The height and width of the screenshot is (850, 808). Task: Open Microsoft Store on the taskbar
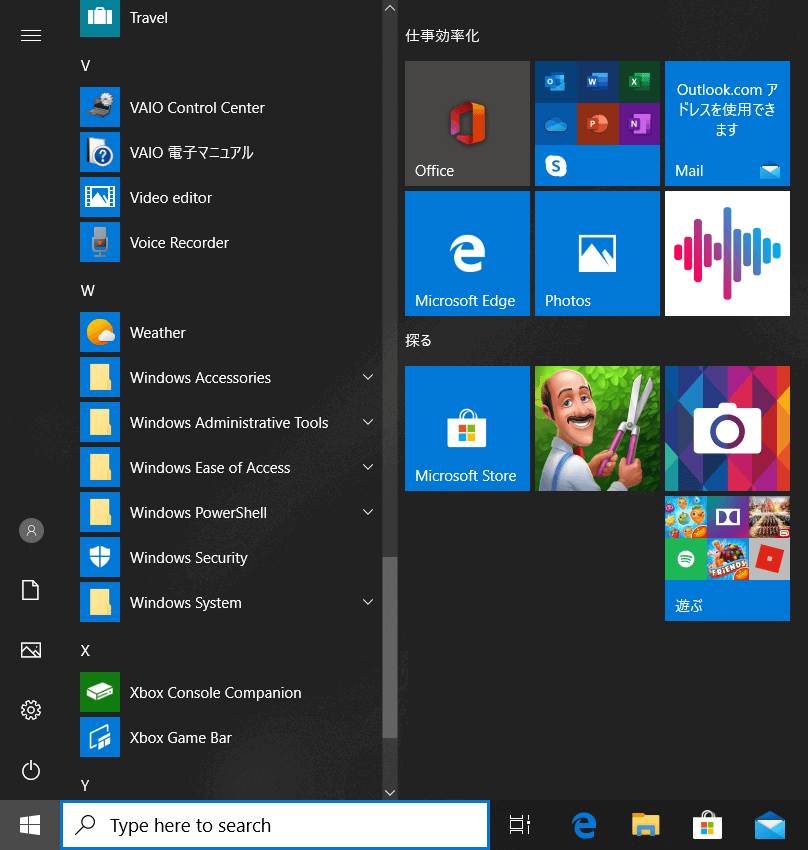pyautogui.click(x=707, y=825)
